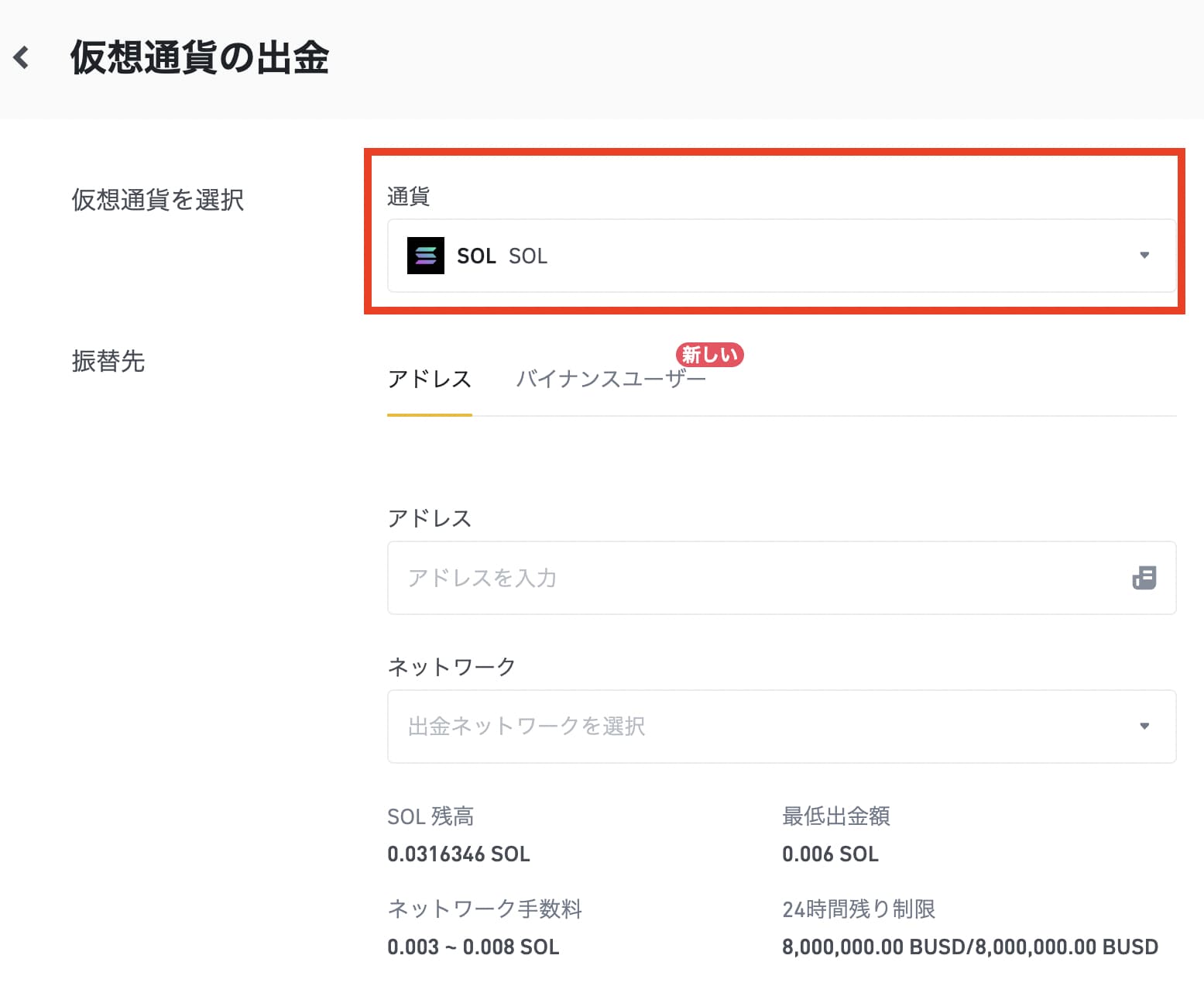Click the ネットワーク手数料 fee label

(x=485, y=909)
